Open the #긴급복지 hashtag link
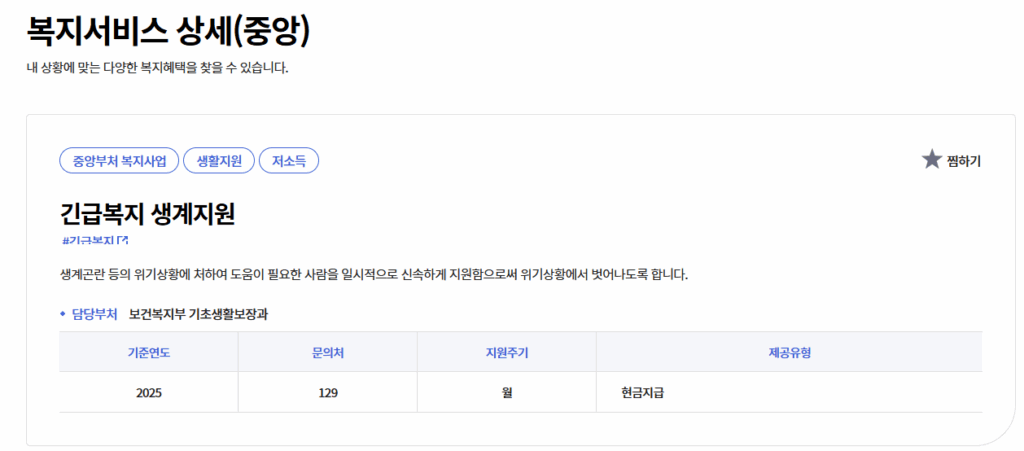This screenshot has width=1024, height=451. coord(89,240)
